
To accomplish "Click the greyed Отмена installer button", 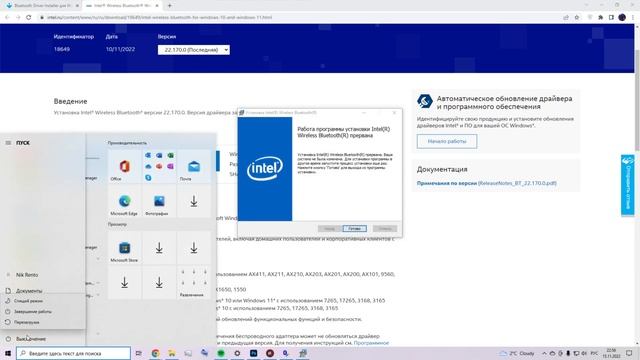I will click(x=385, y=229).
